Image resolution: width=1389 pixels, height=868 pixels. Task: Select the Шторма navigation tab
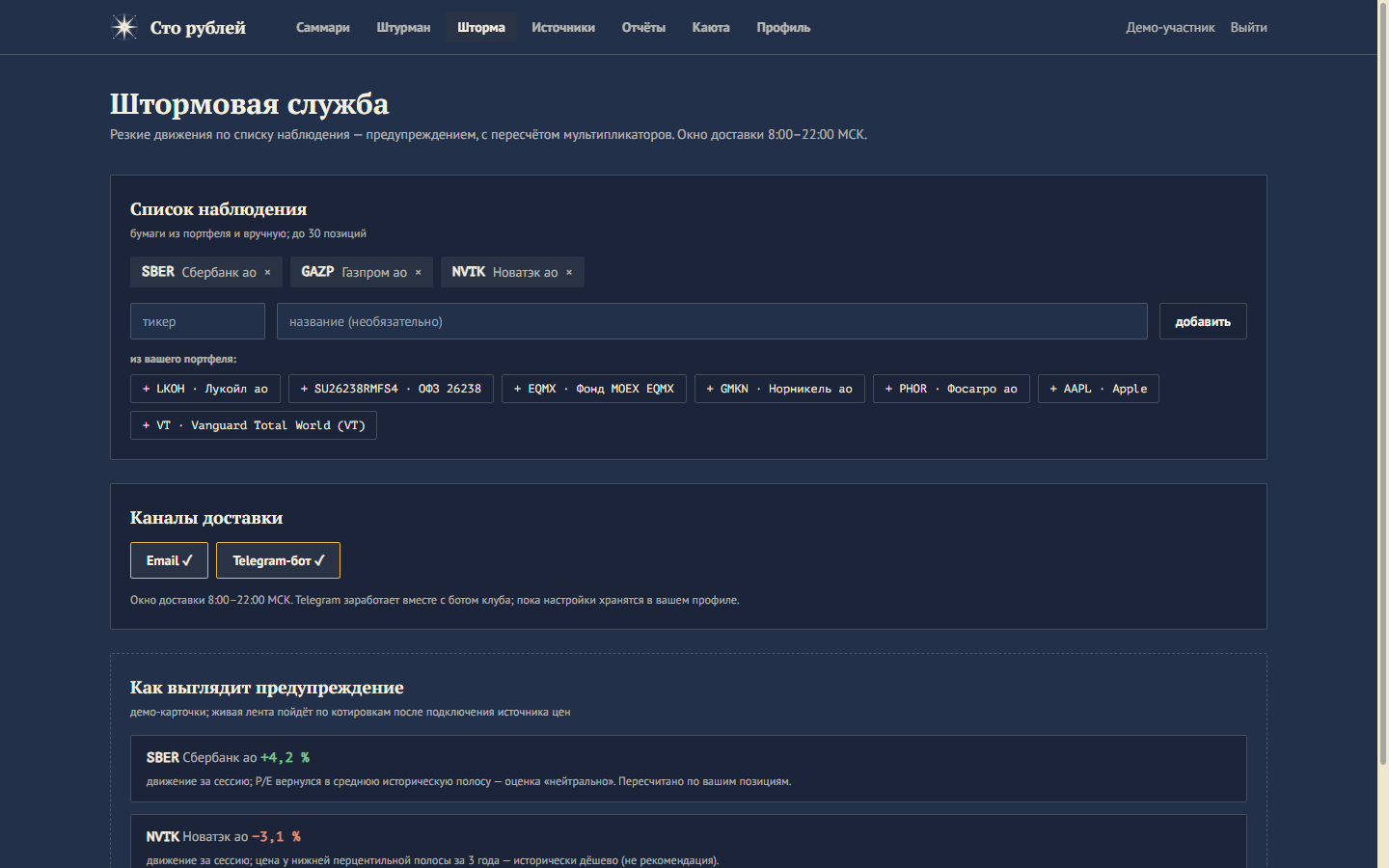click(x=481, y=27)
